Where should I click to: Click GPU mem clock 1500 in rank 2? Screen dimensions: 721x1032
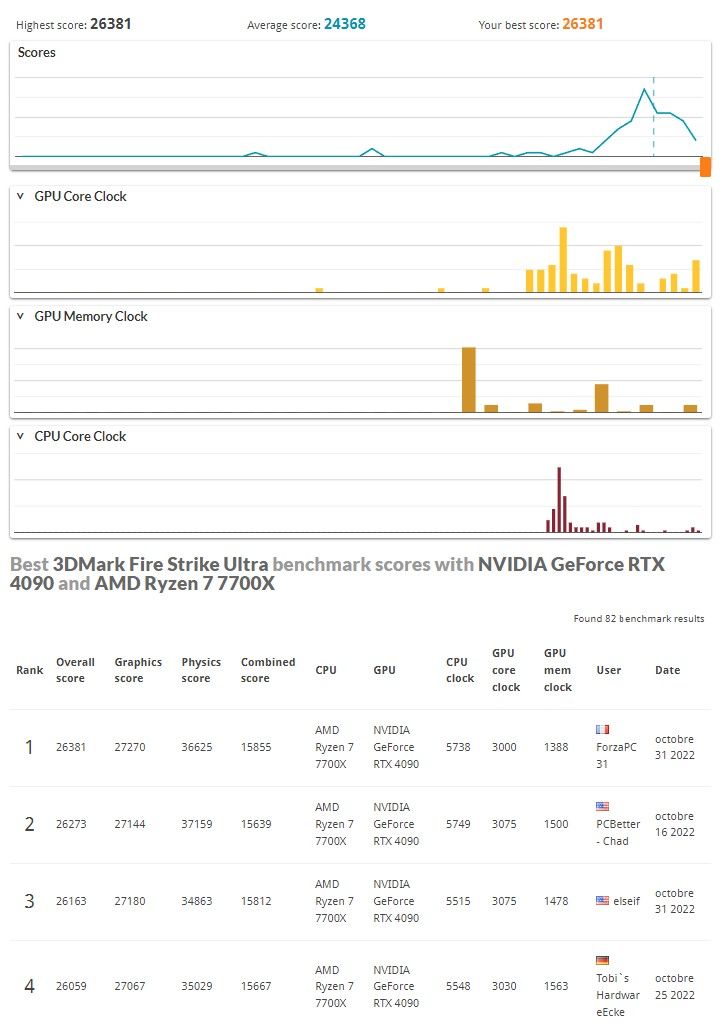point(556,824)
